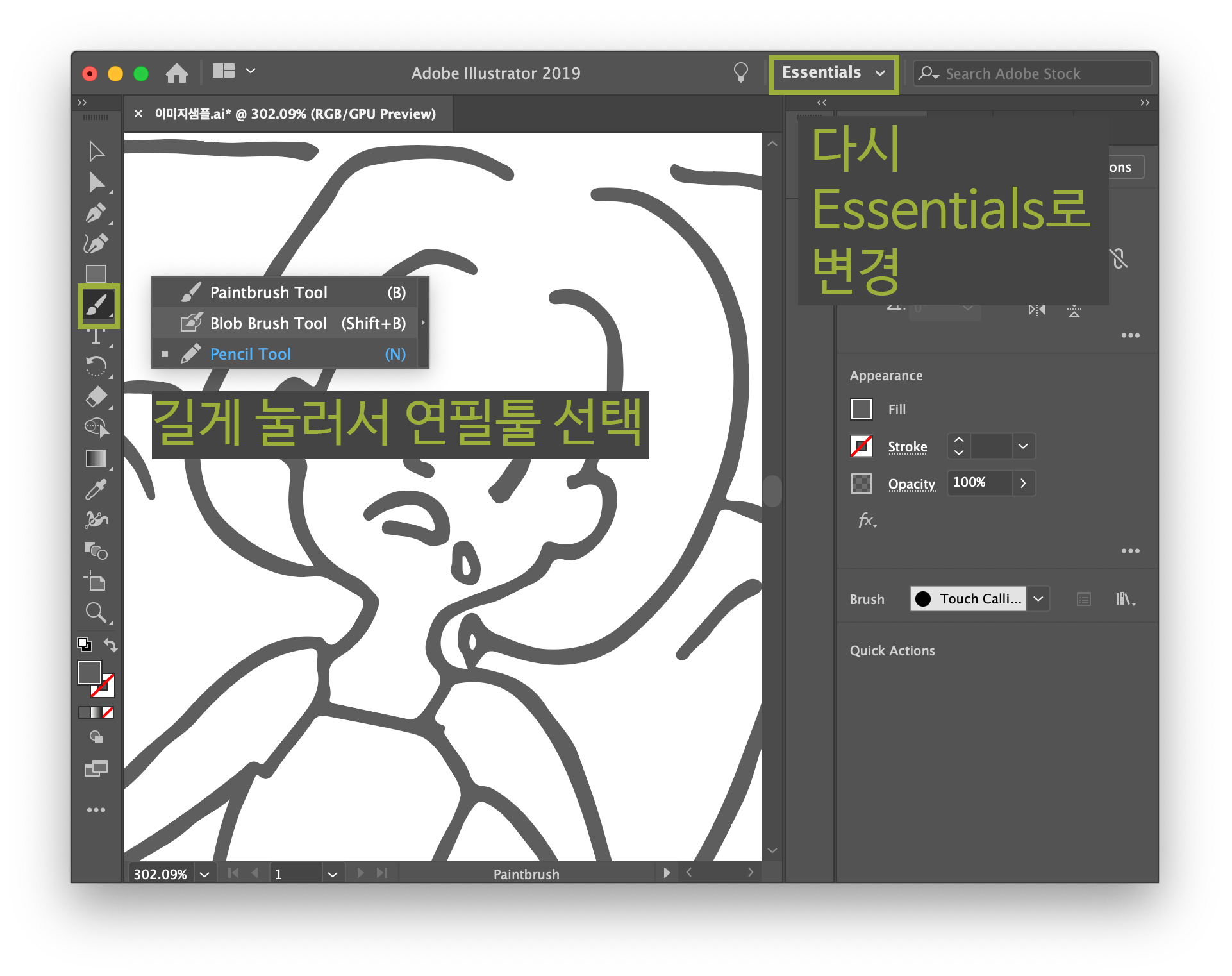Set color to None in toolbar
Screen dimensions: 1232x976
point(108,712)
